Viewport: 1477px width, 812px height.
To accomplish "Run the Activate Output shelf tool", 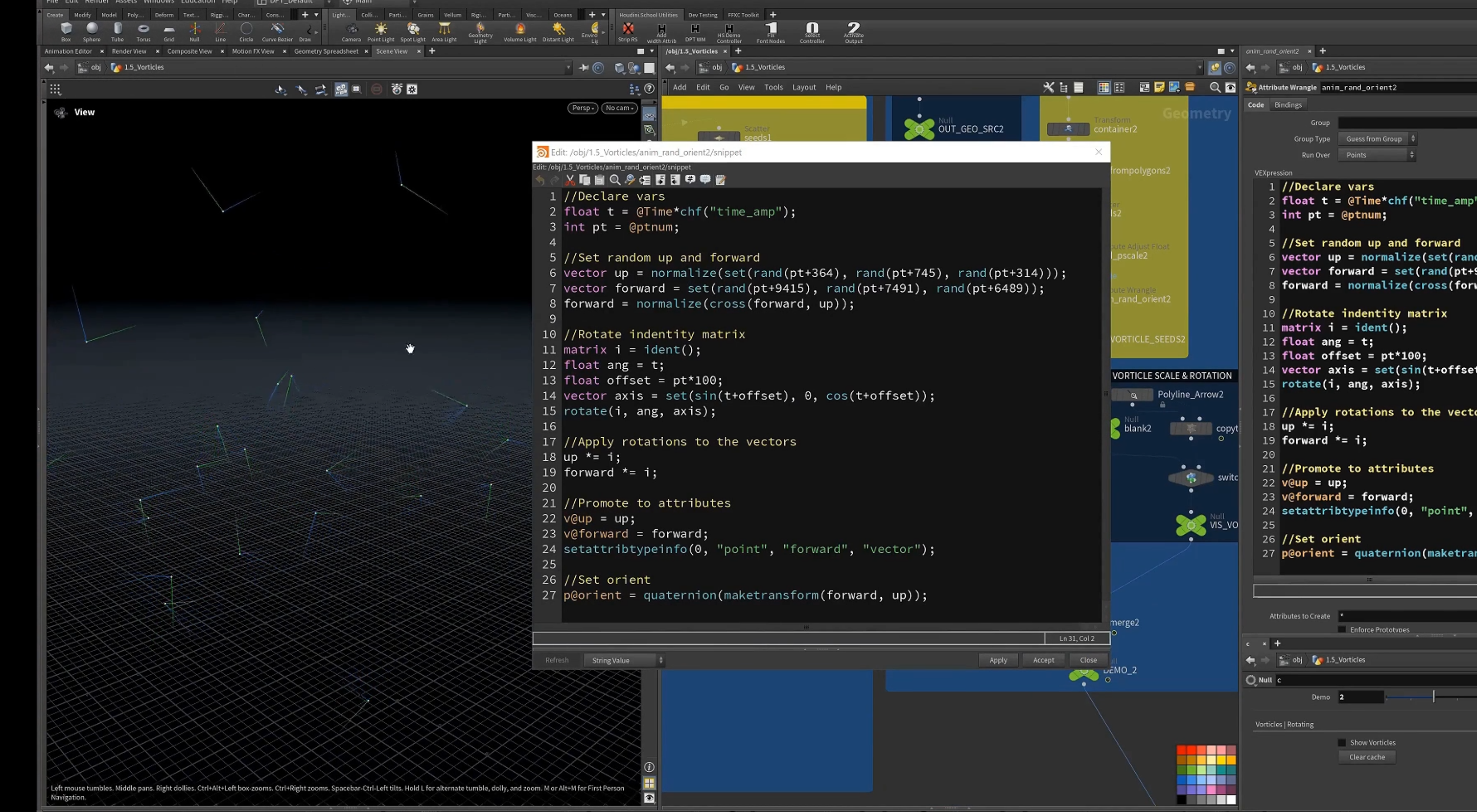I will 853,33.
